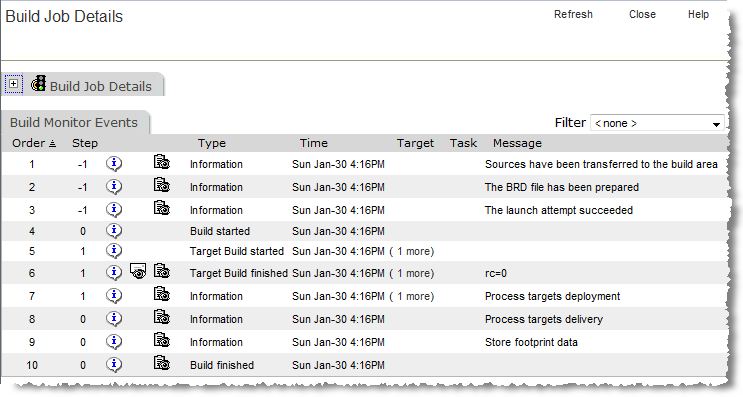This screenshot has height=397, width=743.
Task: Click the 'Target Build finished' type cell
Action: (x=239, y=273)
